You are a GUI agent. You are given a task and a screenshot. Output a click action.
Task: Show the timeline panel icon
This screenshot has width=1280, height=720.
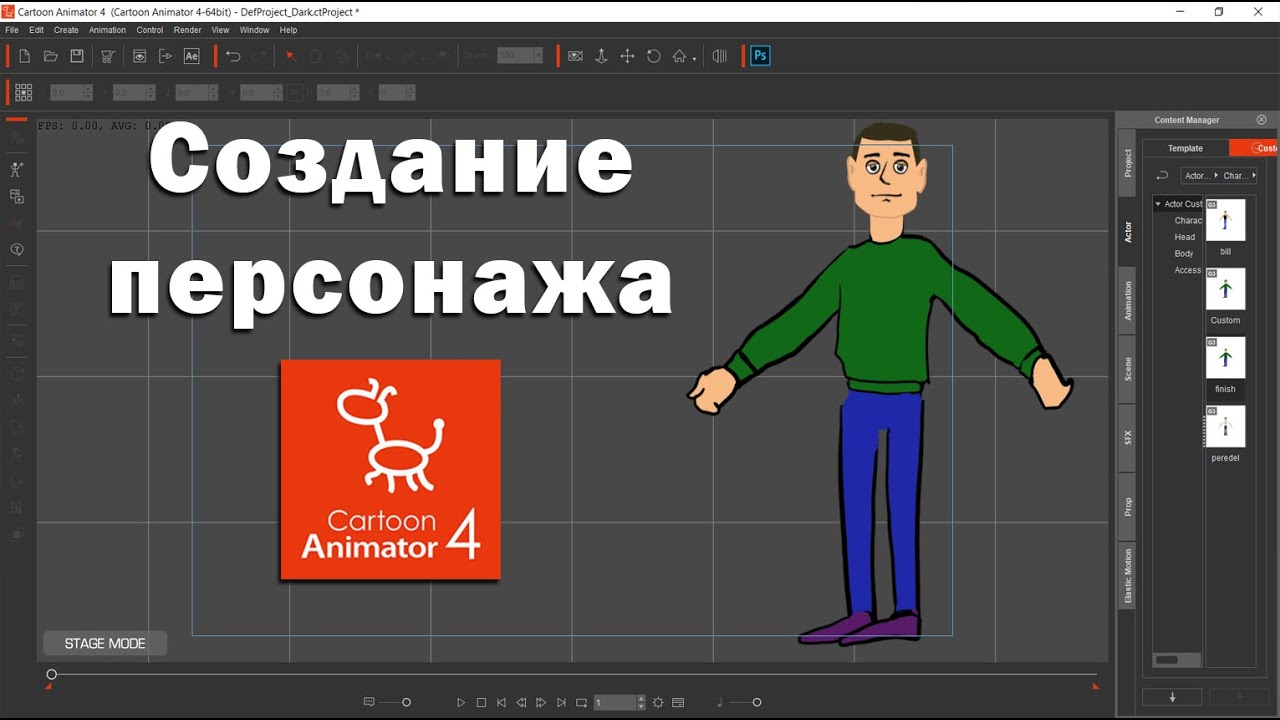pyautogui.click(x=678, y=703)
